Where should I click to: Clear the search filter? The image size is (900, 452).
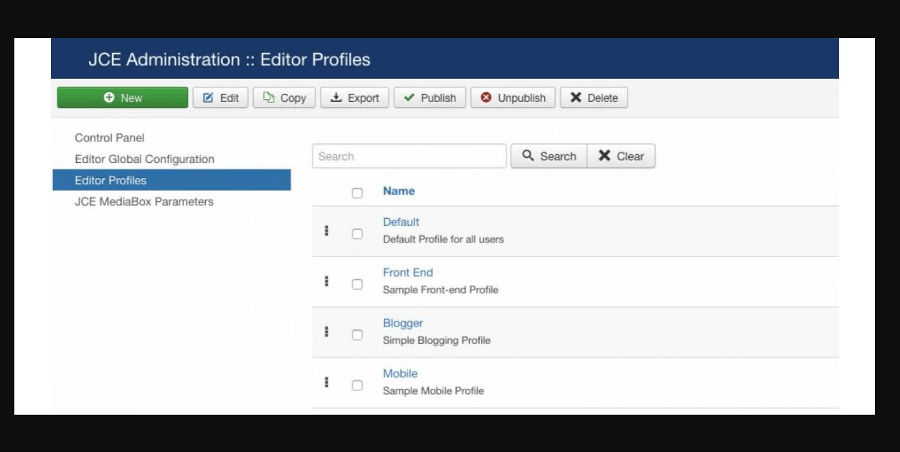pos(621,156)
